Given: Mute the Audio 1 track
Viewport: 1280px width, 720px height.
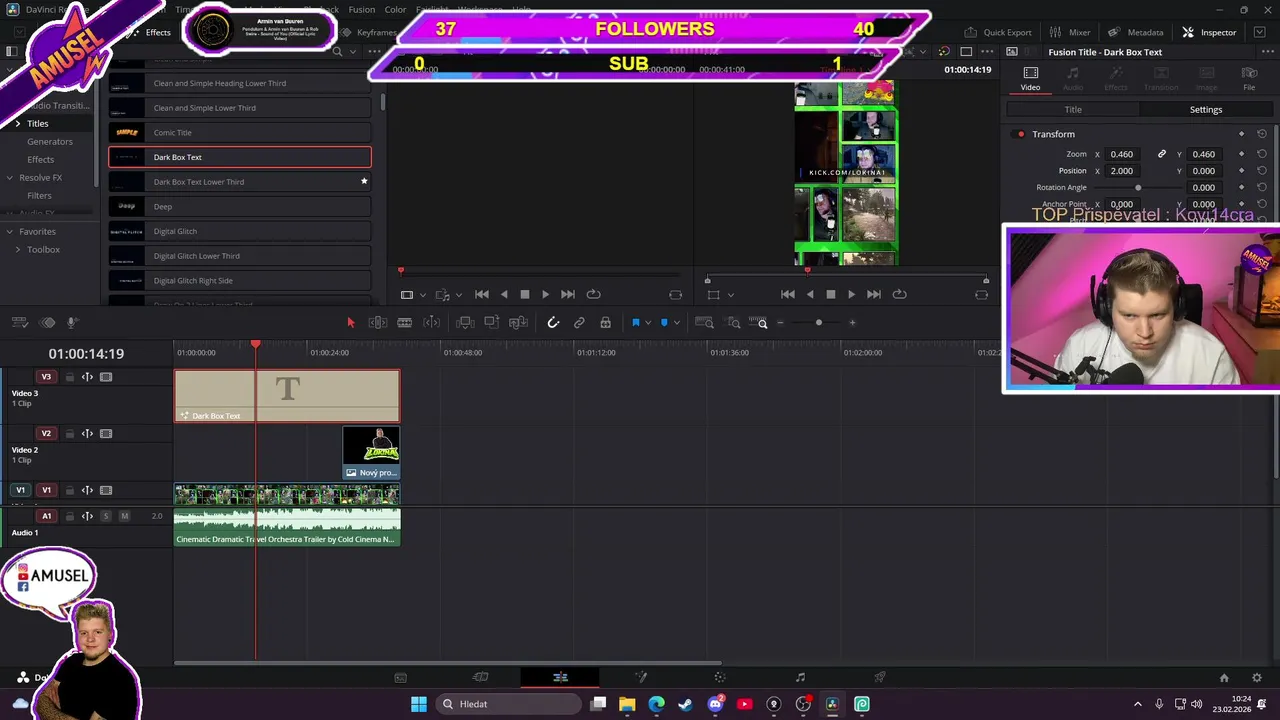Looking at the screenshot, I should 124,516.
